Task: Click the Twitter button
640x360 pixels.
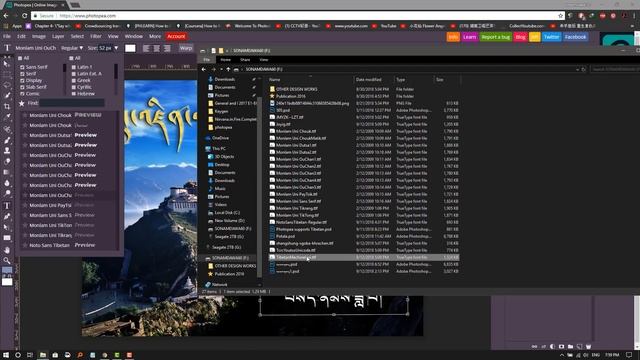Action: (551, 37)
